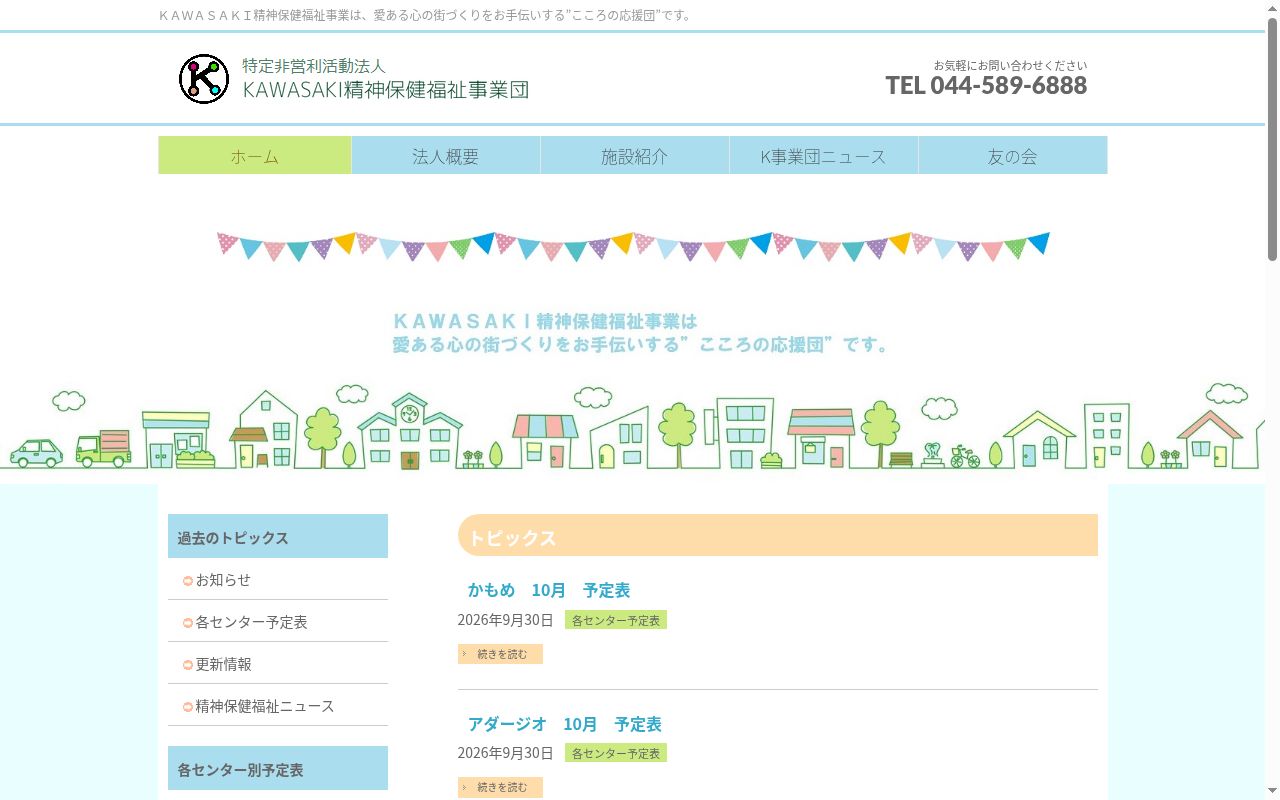Open the ホーム navigation tab
Screen dimensions: 1280x800
pos(255,155)
